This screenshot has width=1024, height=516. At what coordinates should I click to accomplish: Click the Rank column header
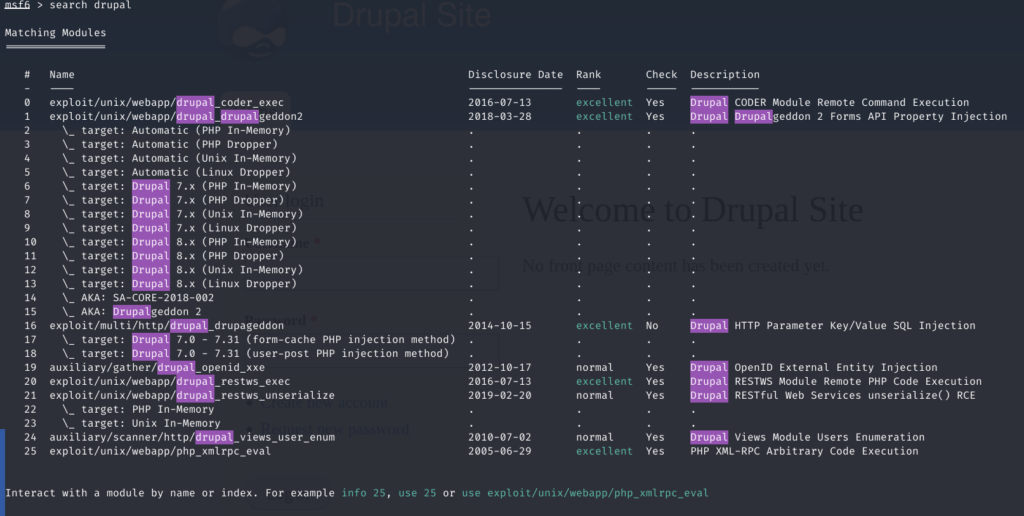[588, 74]
